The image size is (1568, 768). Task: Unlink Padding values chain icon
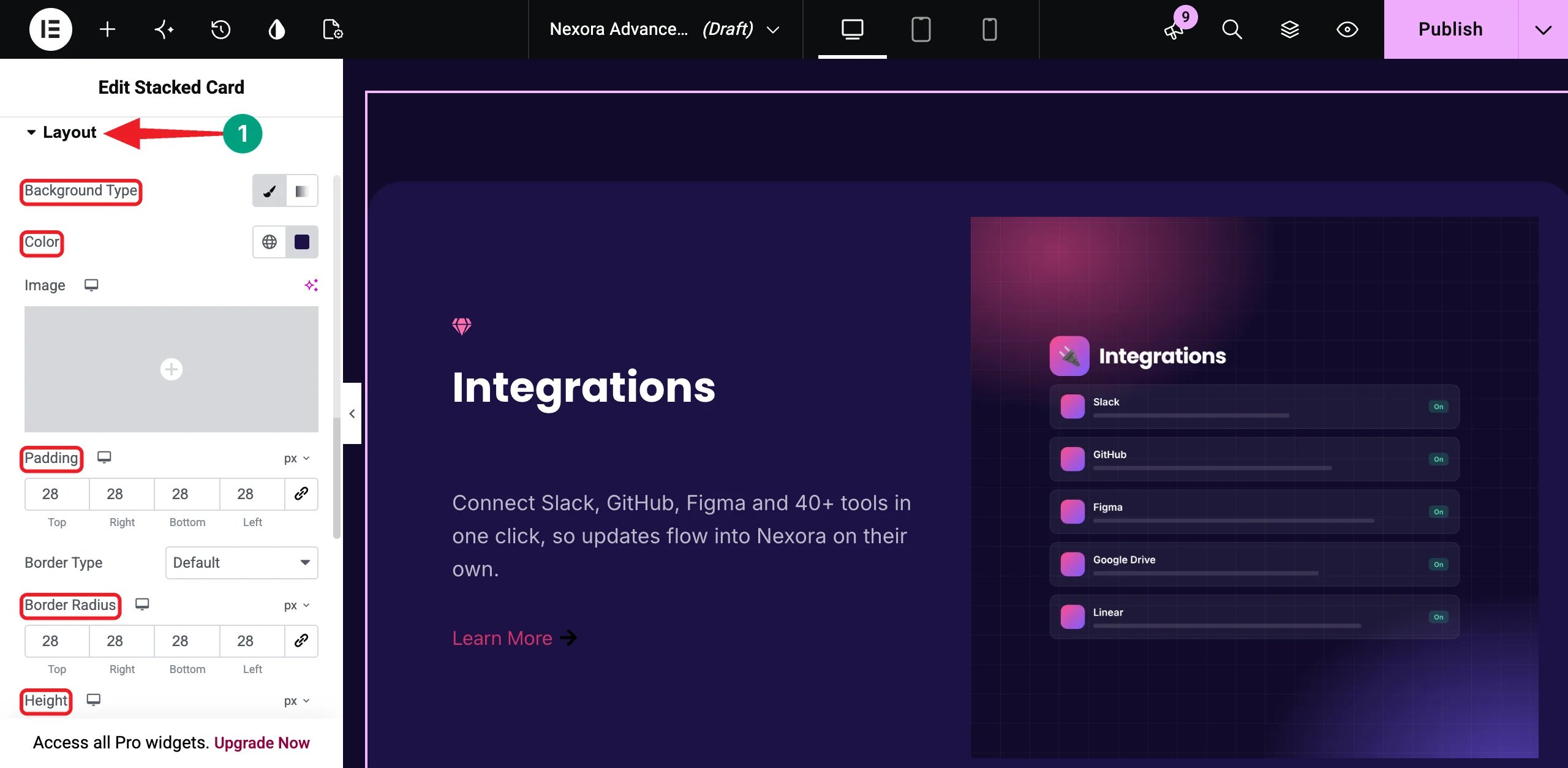pyautogui.click(x=301, y=494)
